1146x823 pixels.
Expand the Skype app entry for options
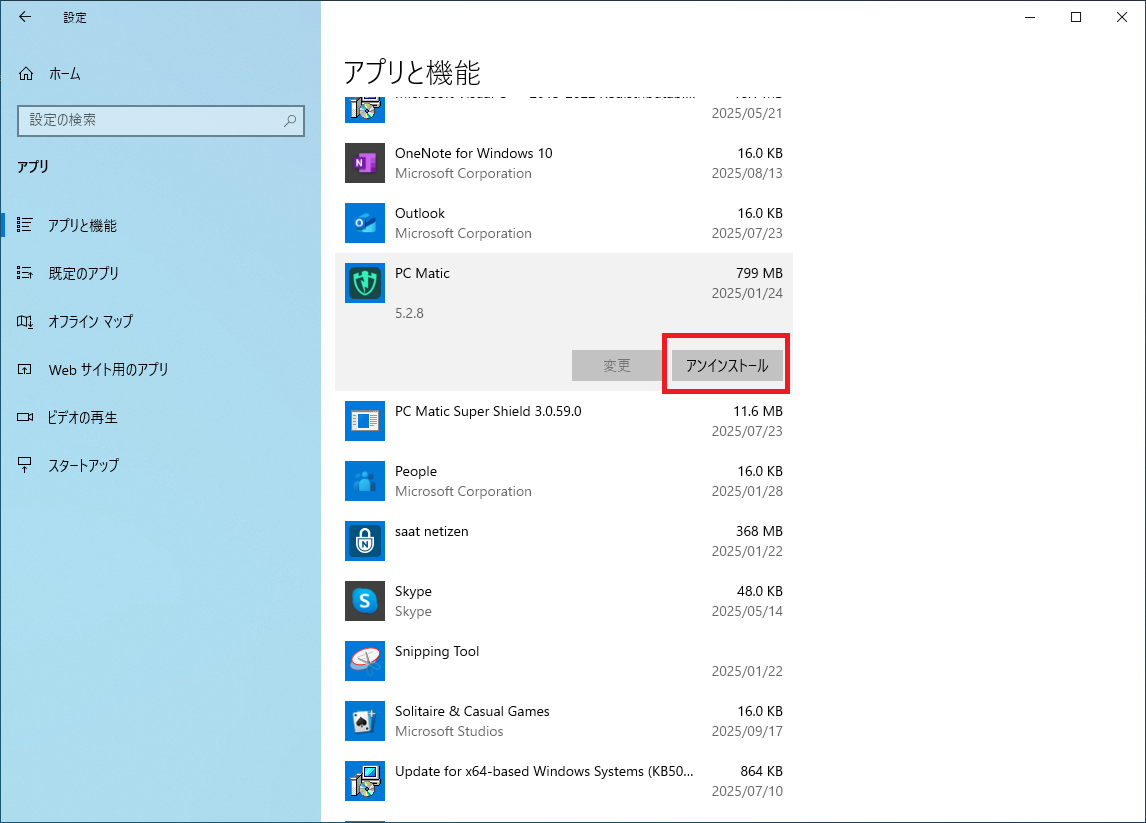(560, 601)
